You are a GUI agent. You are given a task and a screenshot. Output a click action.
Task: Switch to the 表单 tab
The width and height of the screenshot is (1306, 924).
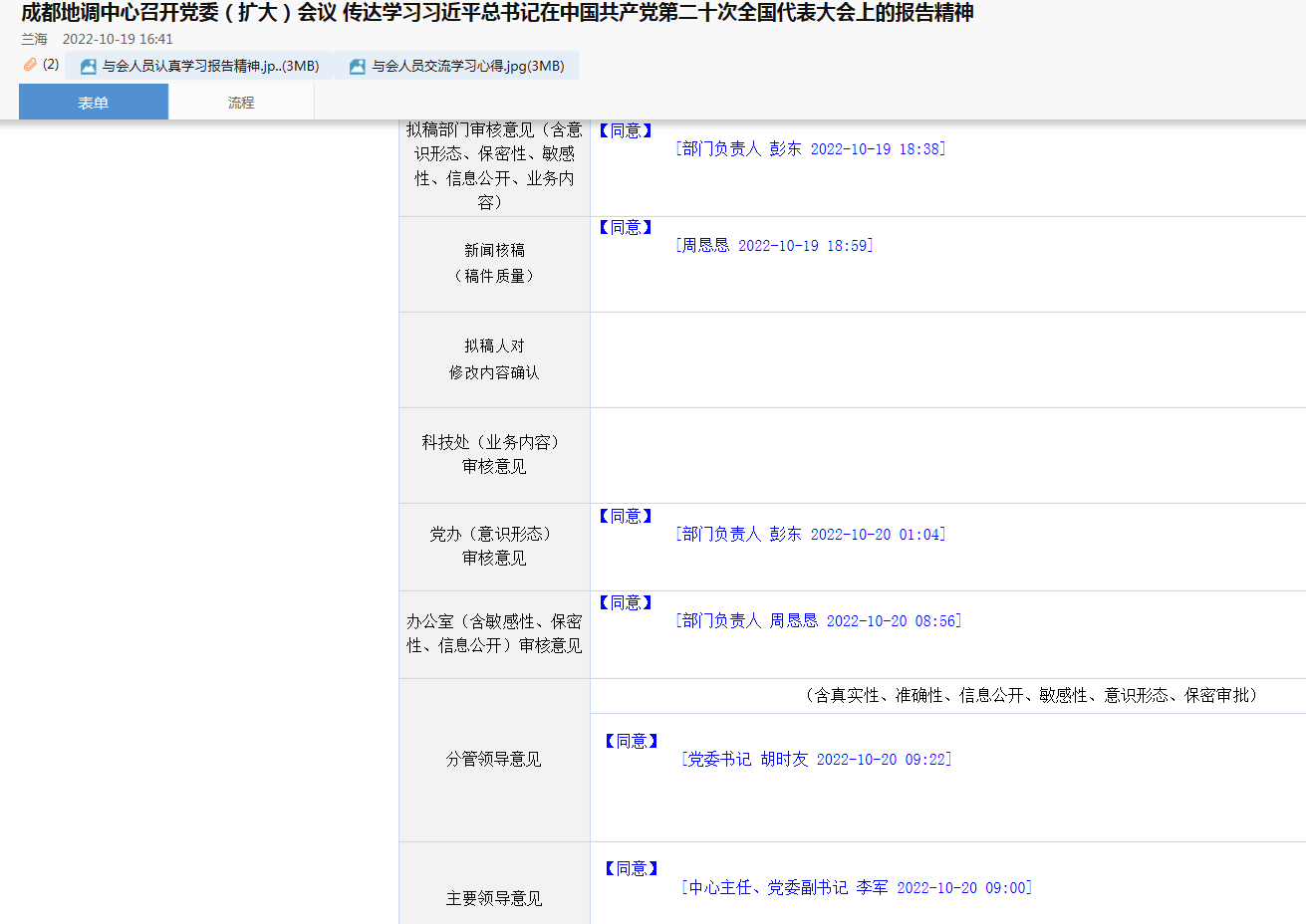pyautogui.click(x=94, y=103)
